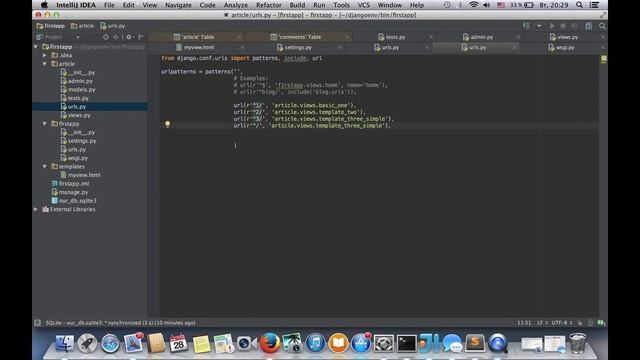Click the article.views.basic_one code line
The image size is (640, 360).
[295, 105]
